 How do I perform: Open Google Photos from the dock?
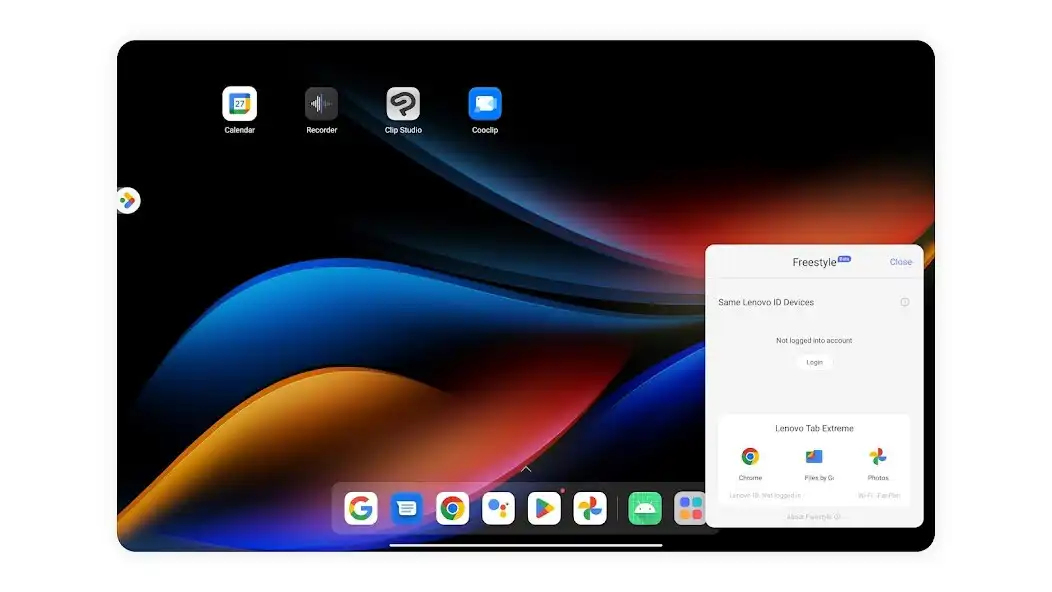click(x=590, y=508)
